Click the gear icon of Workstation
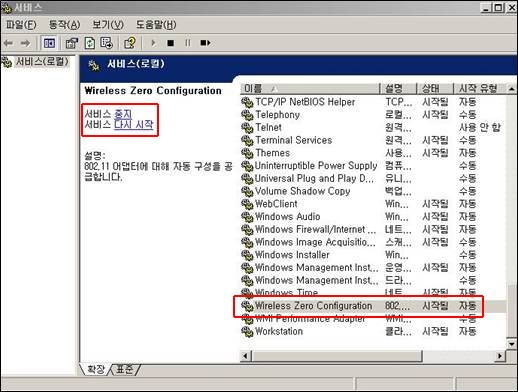This screenshot has height=392, width=518. (x=247, y=332)
